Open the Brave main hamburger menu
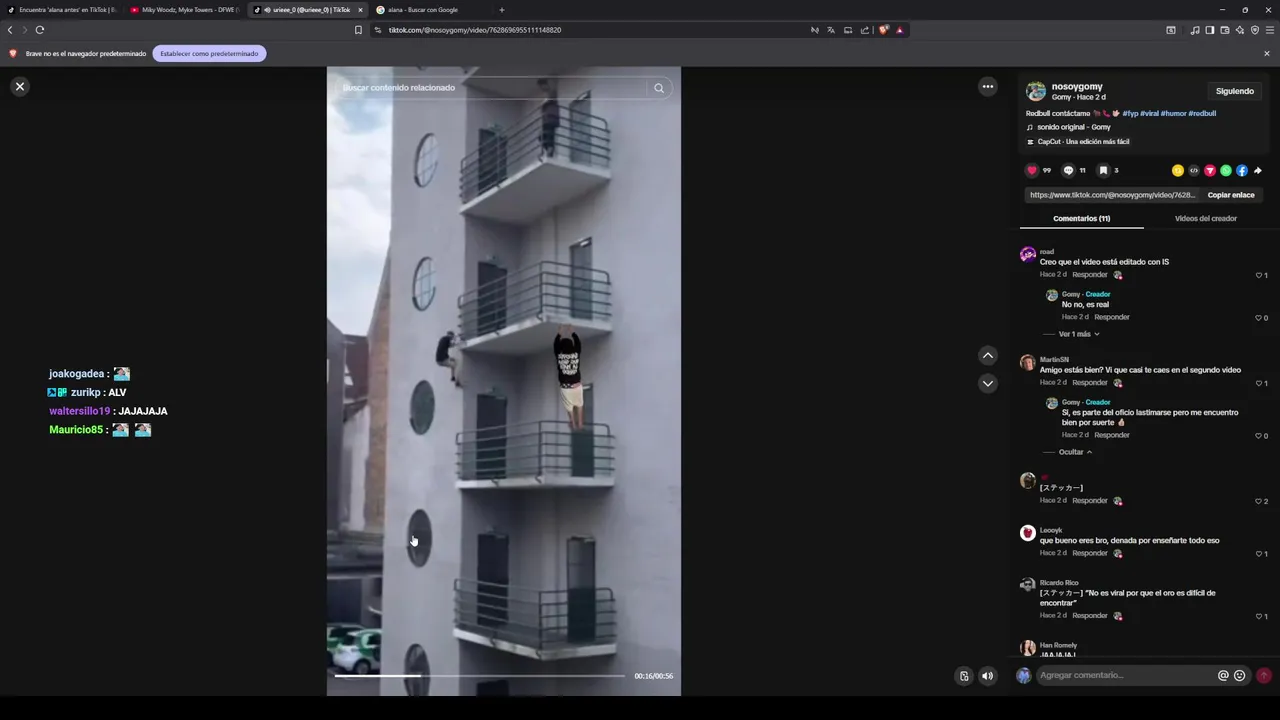Screen dimensions: 1280x720 pyautogui.click(x=1270, y=30)
